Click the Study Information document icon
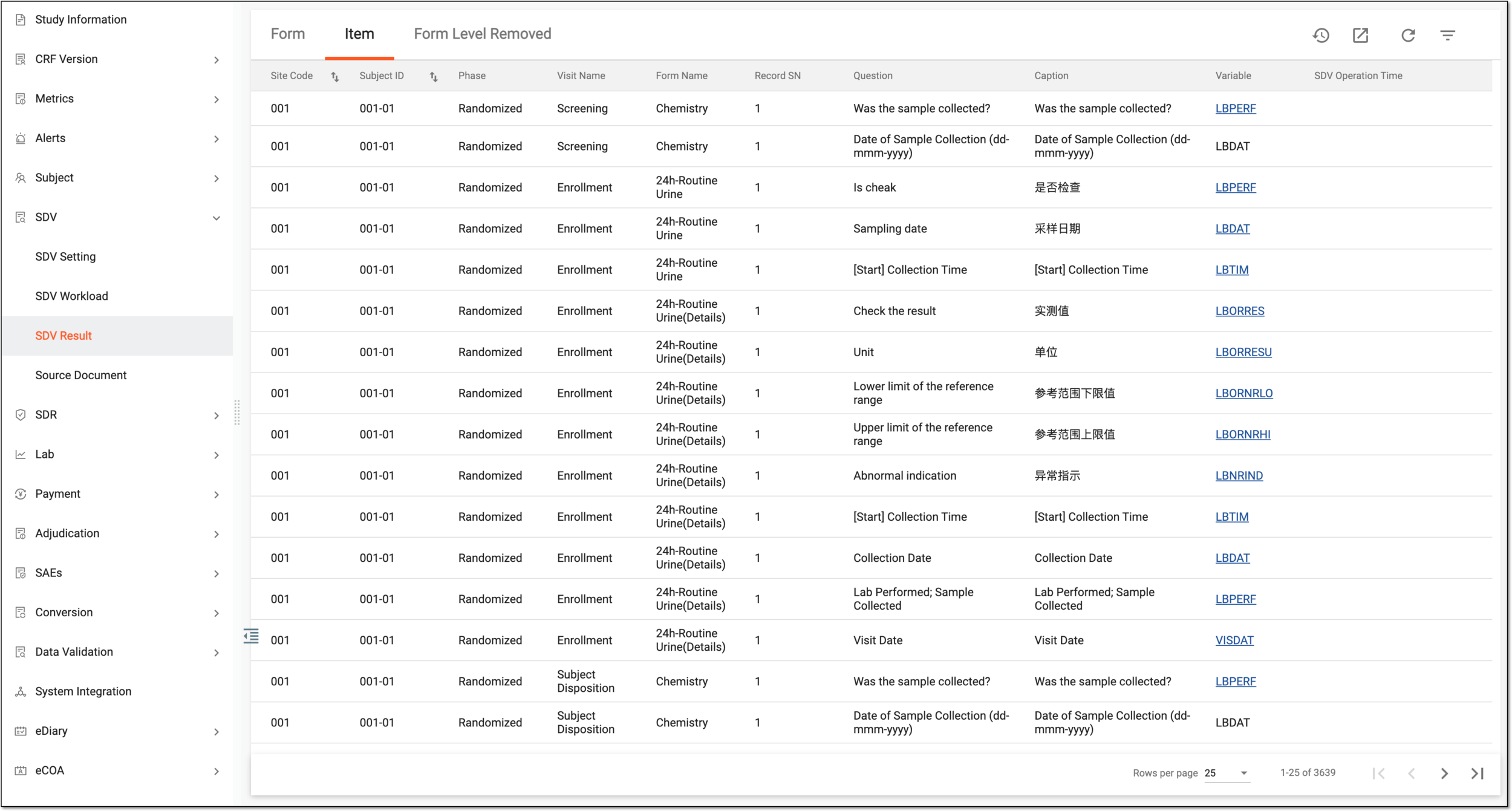 [21, 19]
